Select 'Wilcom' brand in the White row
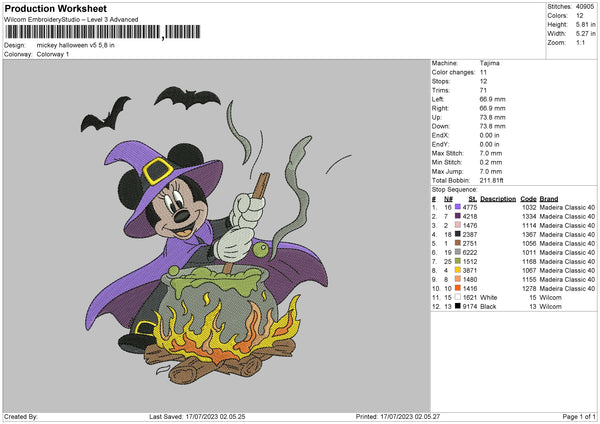 pos(550,298)
